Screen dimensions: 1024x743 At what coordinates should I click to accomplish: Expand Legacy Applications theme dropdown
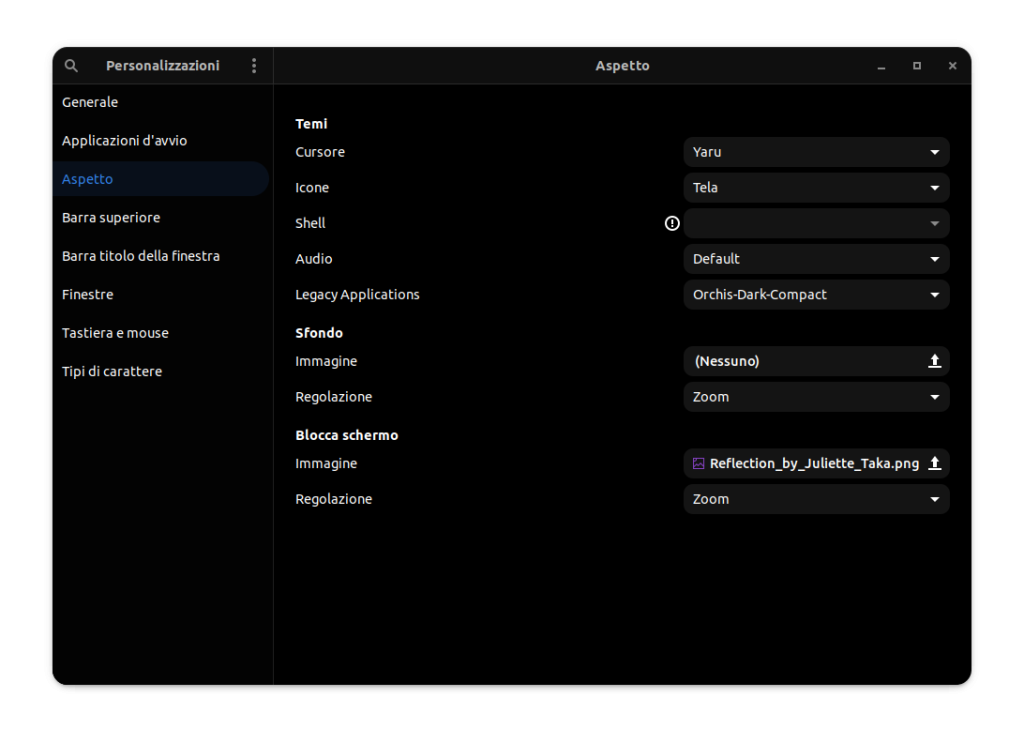[816, 295]
